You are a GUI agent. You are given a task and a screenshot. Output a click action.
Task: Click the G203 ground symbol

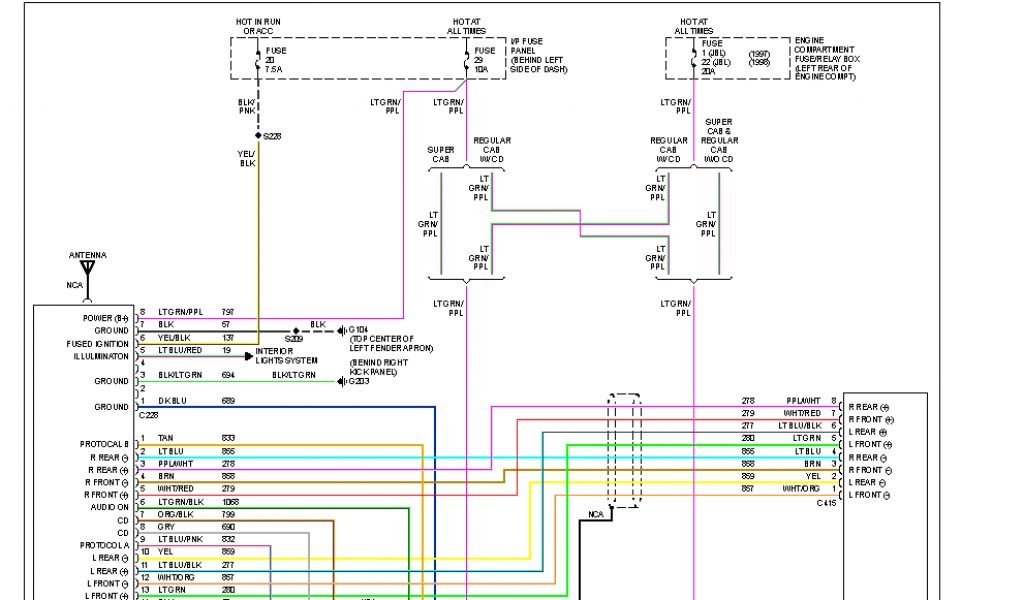[340, 381]
